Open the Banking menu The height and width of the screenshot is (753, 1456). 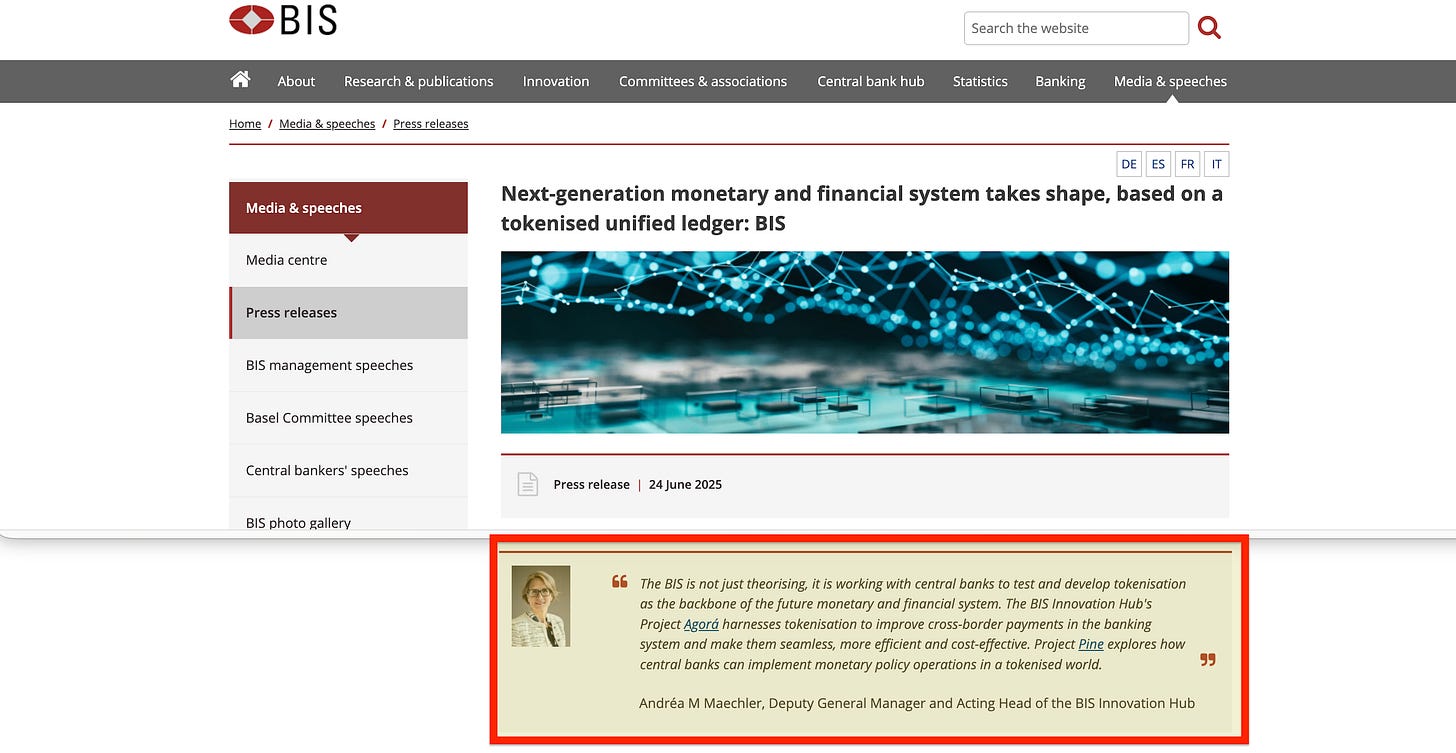click(x=1060, y=81)
